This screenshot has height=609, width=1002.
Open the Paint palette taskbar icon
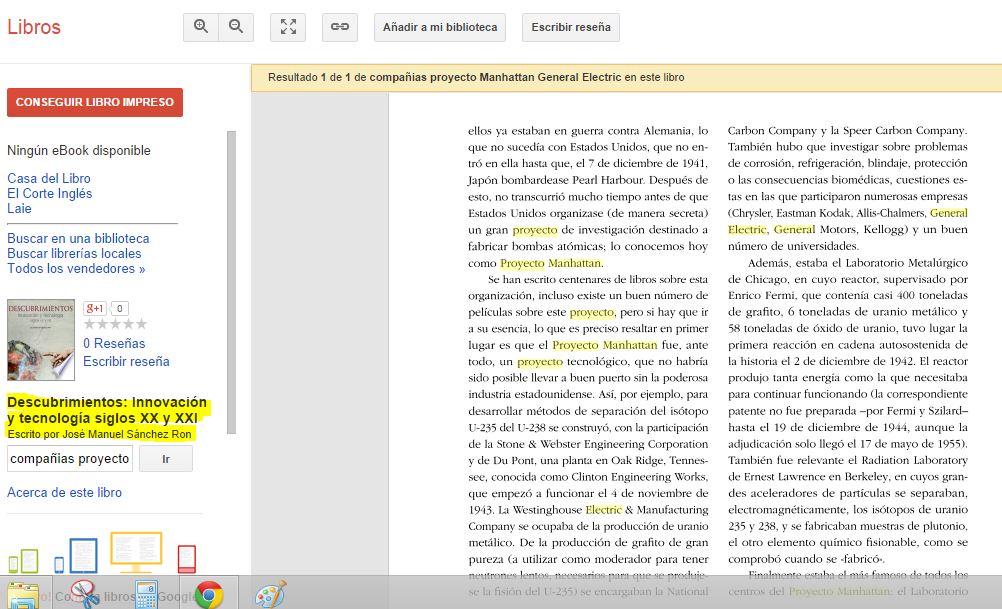pyautogui.click(x=270, y=594)
